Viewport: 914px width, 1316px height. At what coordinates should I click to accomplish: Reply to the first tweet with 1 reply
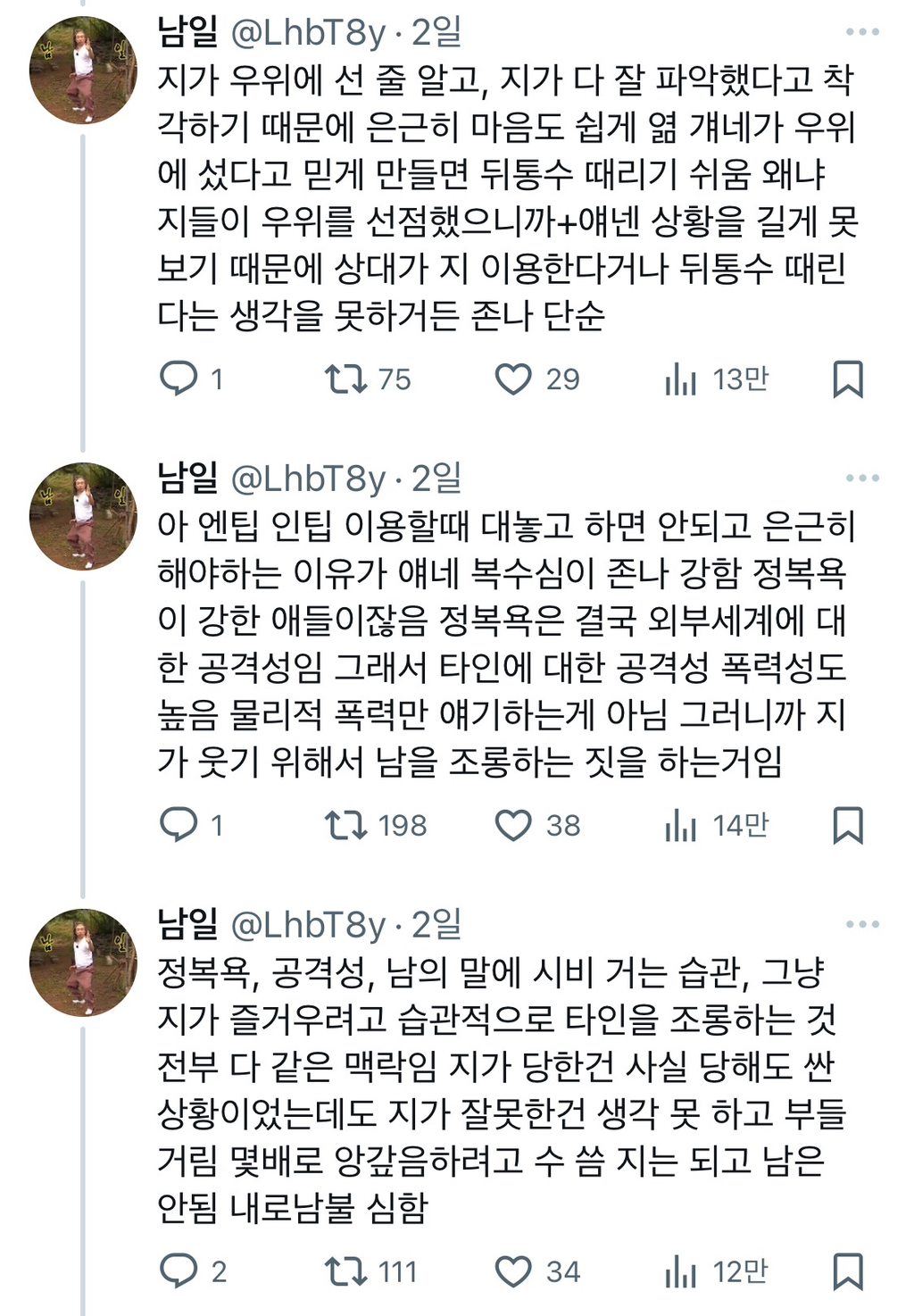tap(179, 379)
